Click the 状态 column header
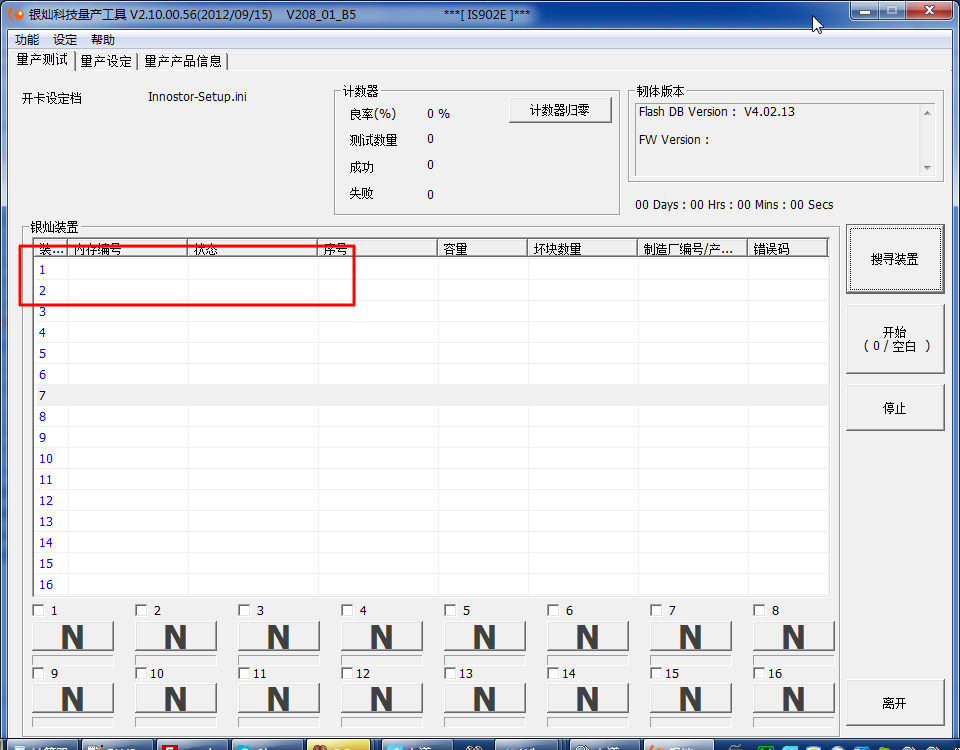The height and width of the screenshot is (750, 960). (252, 249)
